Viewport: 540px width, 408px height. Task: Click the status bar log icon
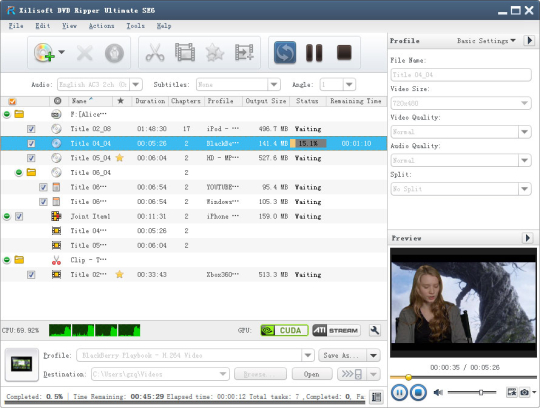[x=376, y=397]
